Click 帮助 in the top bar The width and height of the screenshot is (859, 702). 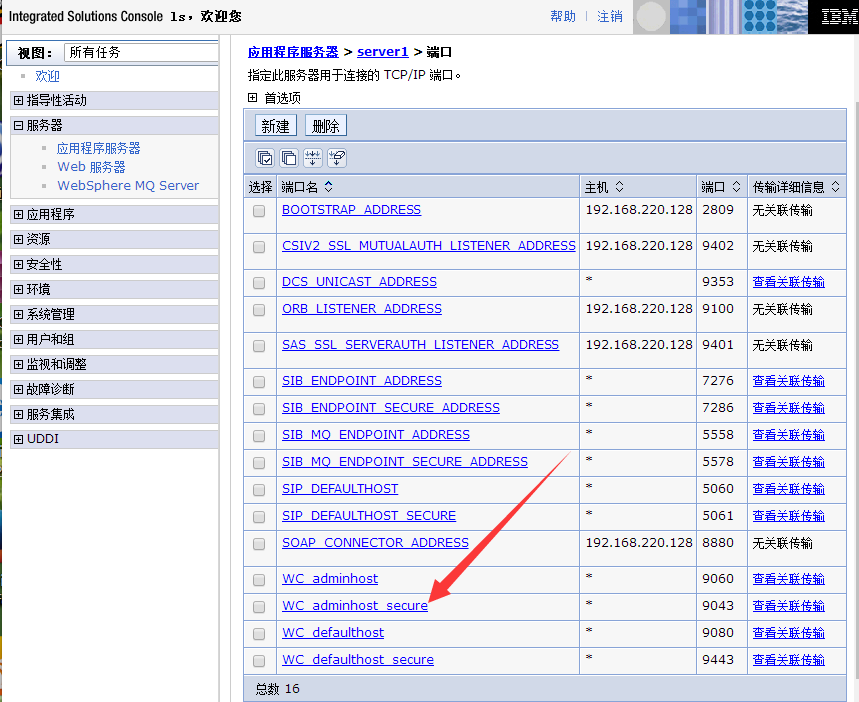pyautogui.click(x=563, y=16)
